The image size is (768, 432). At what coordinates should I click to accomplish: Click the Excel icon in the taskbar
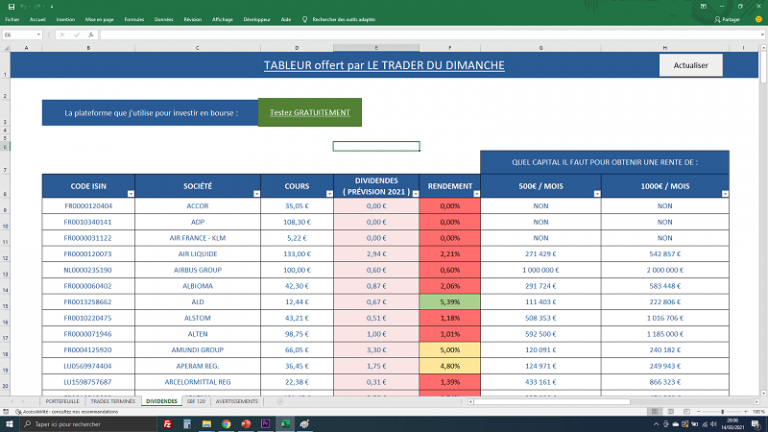285,424
